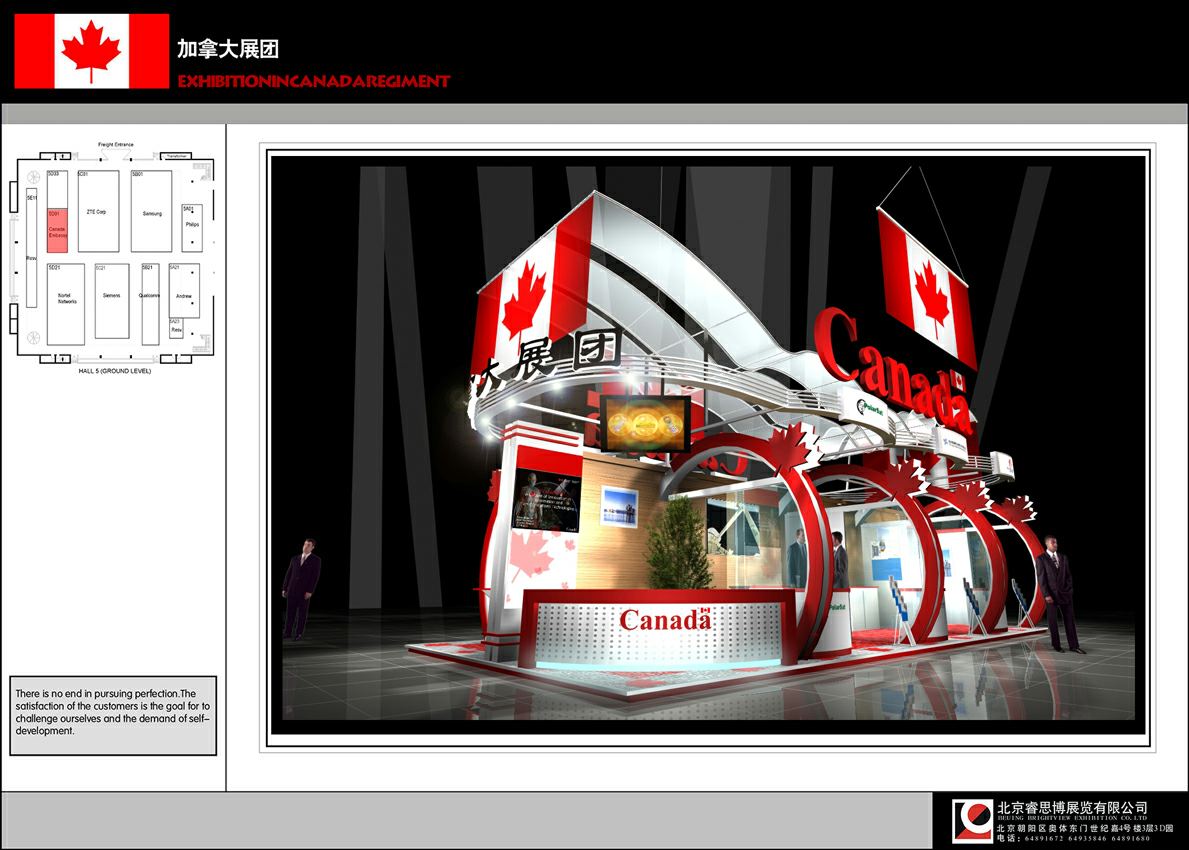Viewport: 1189px width, 850px height.
Task: Click the company address line in footer
Action: (x=1084, y=829)
